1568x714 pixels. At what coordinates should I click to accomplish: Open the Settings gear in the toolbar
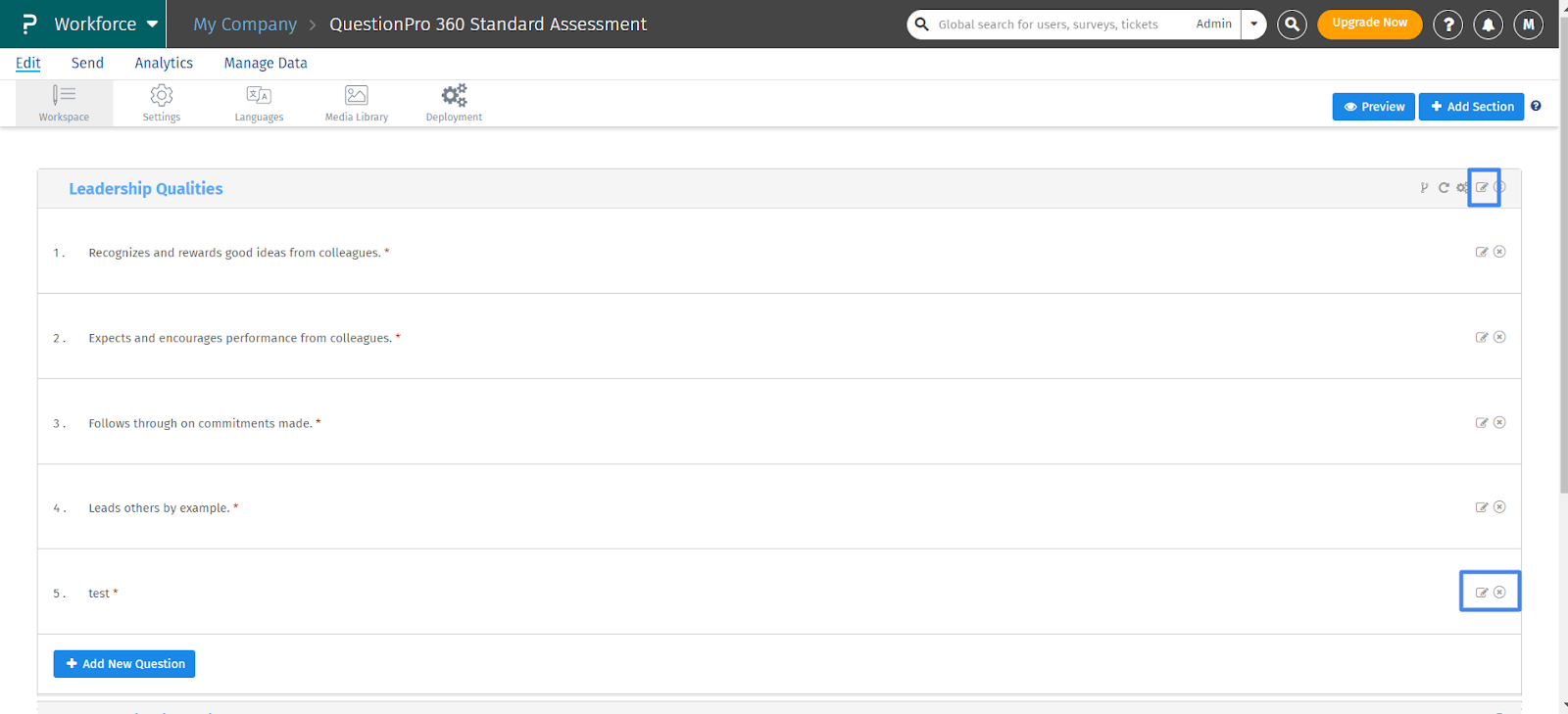click(x=162, y=102)
